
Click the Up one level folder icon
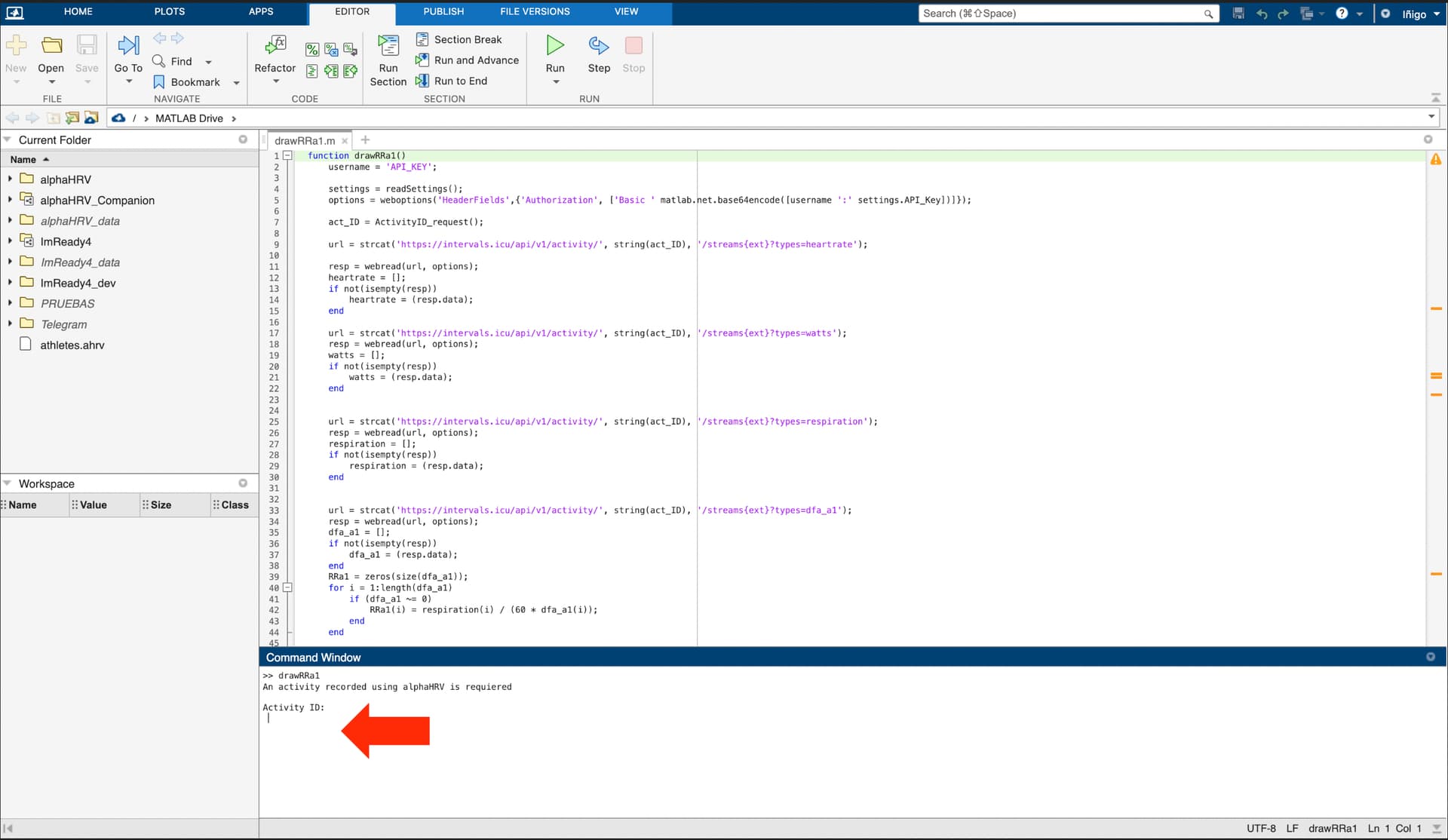point(53,118)
